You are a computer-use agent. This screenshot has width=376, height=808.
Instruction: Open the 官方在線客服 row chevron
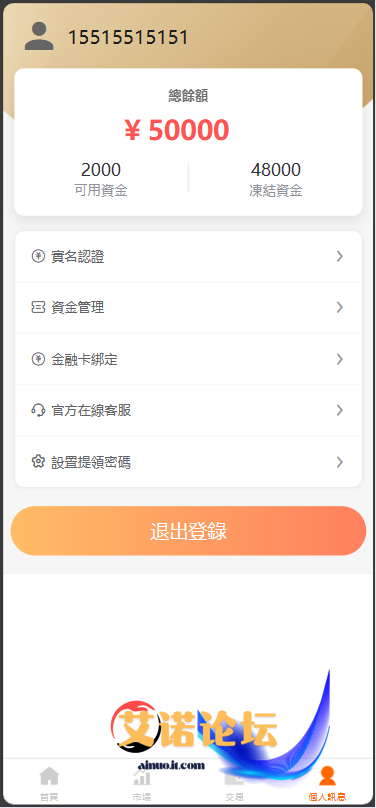point(339,410)
